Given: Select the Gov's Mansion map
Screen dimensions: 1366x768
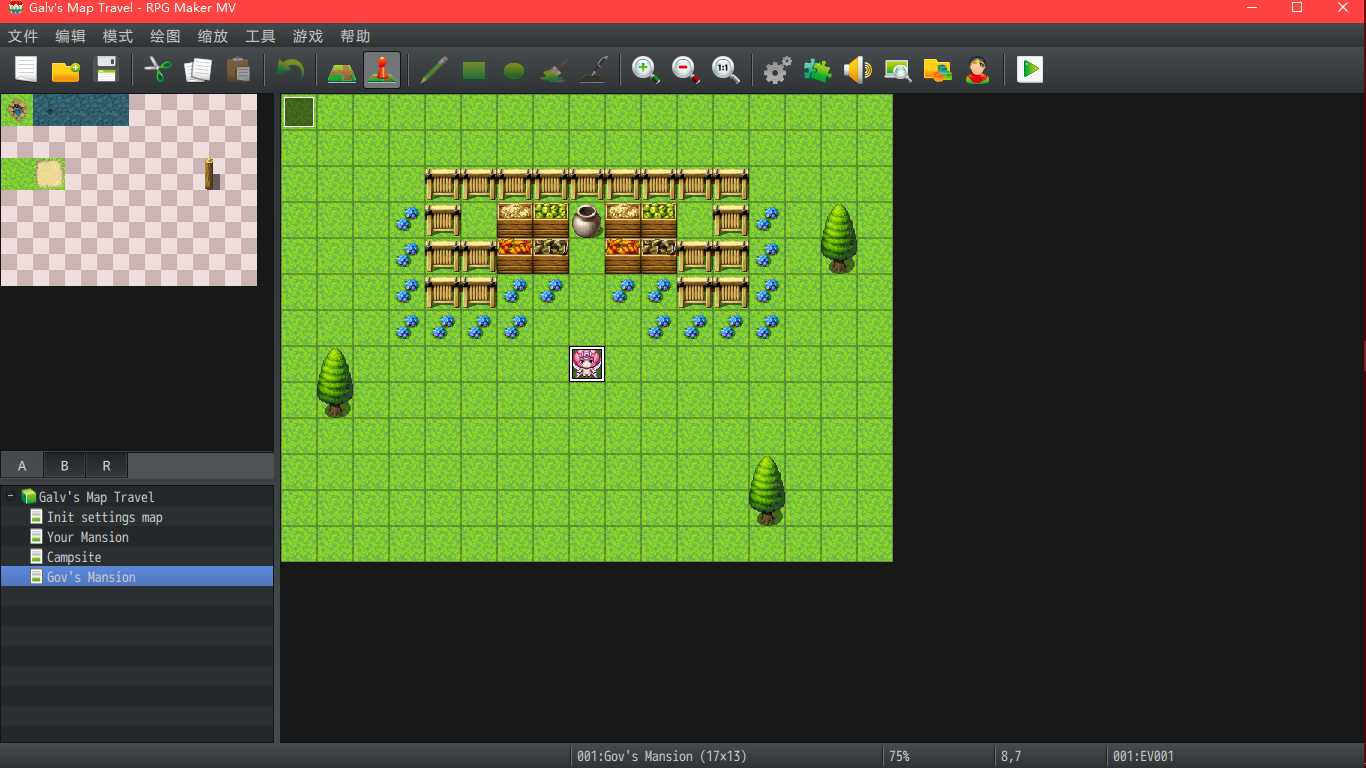Looking at the screenshot, I should point(91,577).
